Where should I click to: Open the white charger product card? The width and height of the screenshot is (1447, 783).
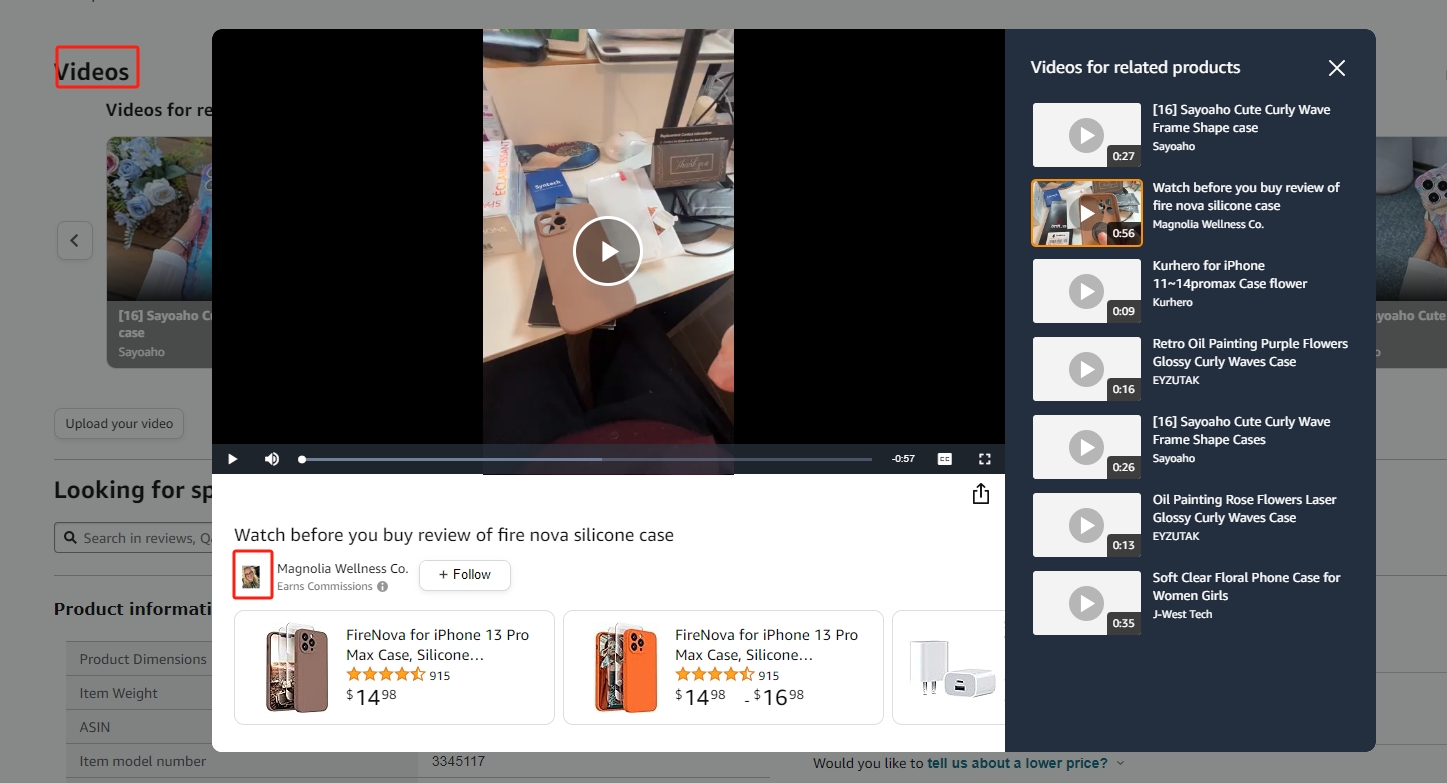pyautogui.click(x=948, y=667)
